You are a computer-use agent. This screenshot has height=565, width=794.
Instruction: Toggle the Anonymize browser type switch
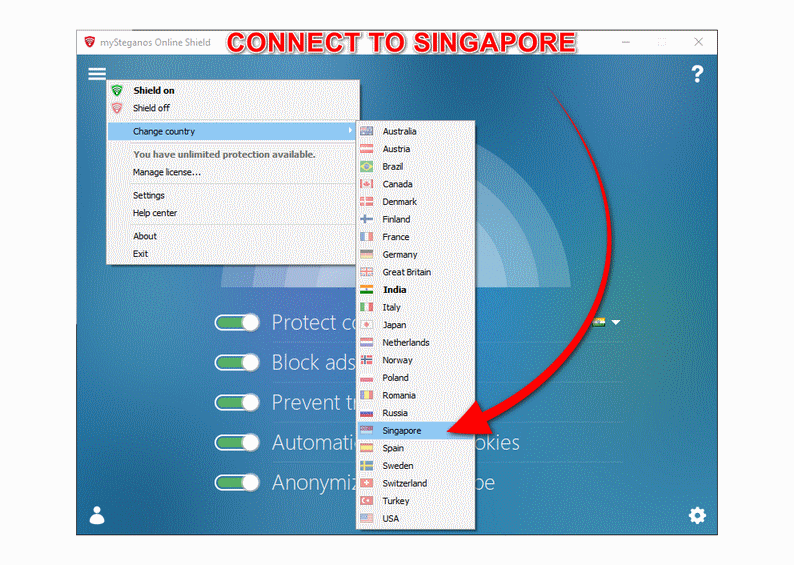pyautogui.click(x=237, y=482)
